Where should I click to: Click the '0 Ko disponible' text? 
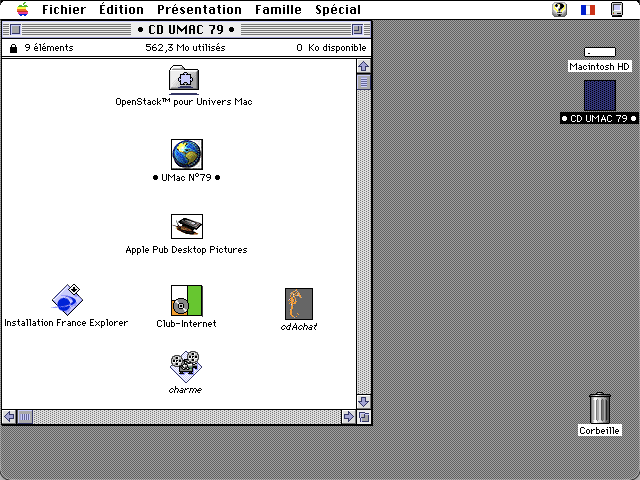point(331,48)
